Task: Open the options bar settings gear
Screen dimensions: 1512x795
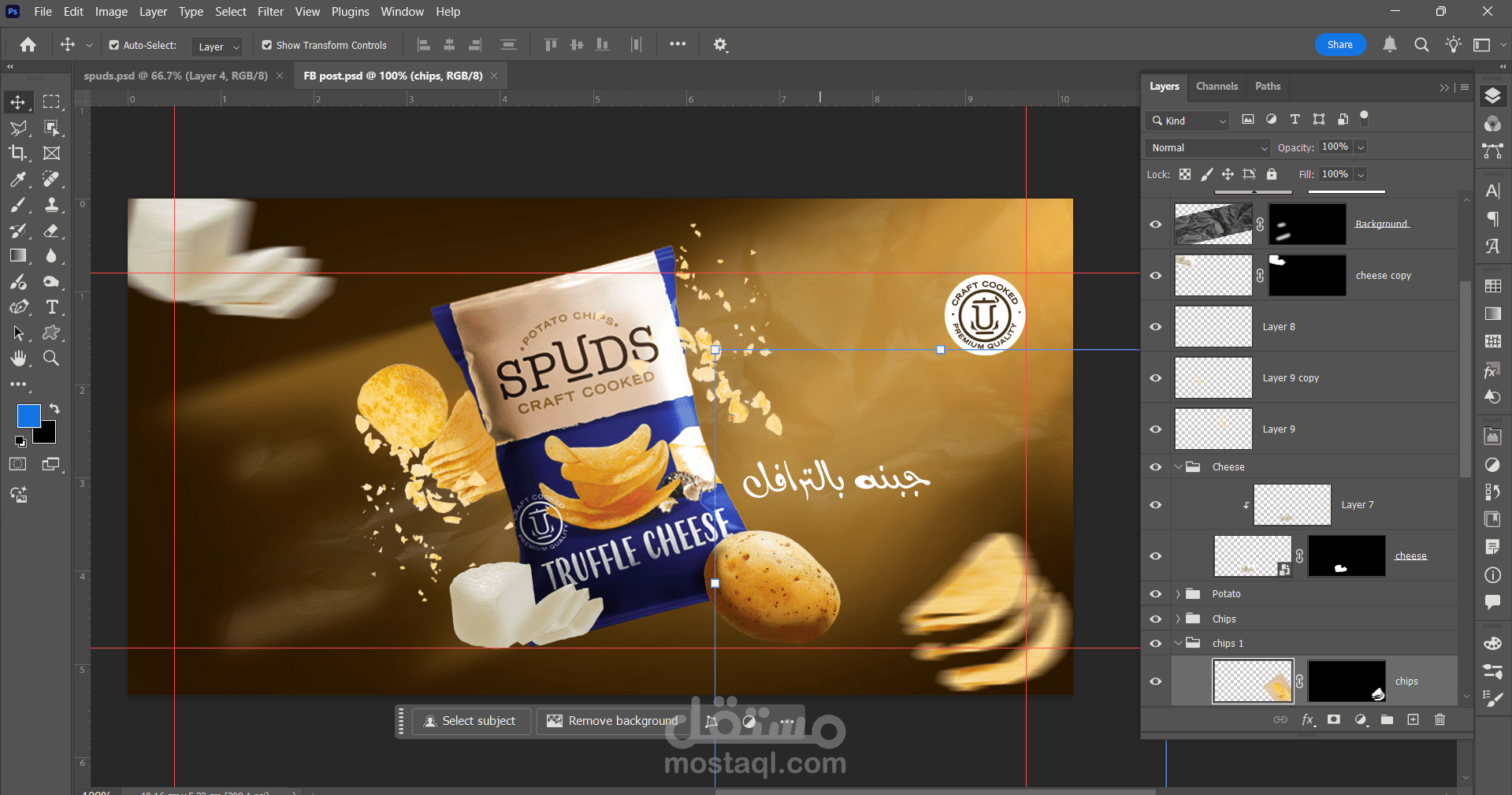Action: point(720,45)
